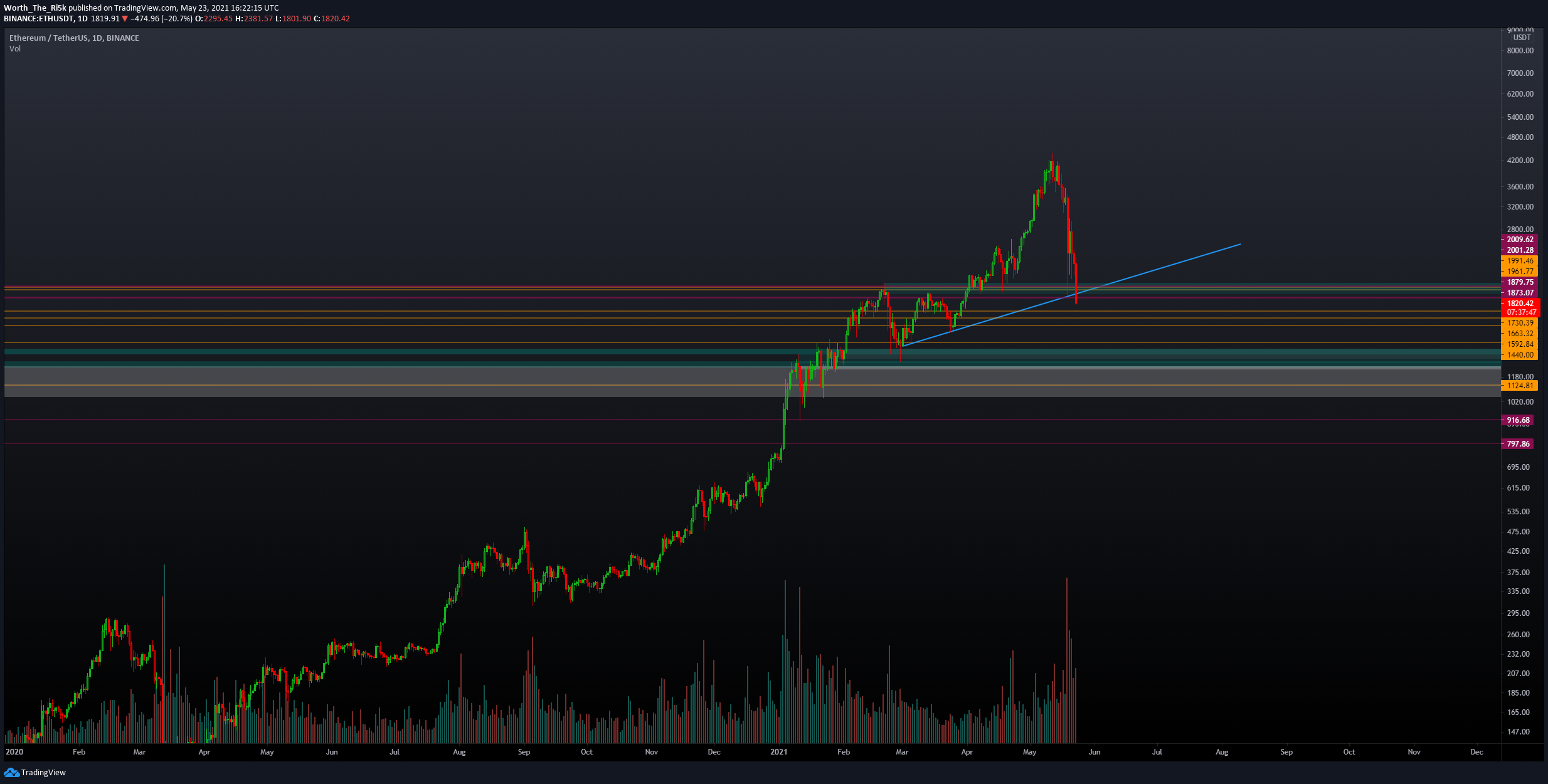The width and height of the screenshot is (1548, 784).
Task: Click the TradingView cloud logo icon
Action: (x=11, y=773)
